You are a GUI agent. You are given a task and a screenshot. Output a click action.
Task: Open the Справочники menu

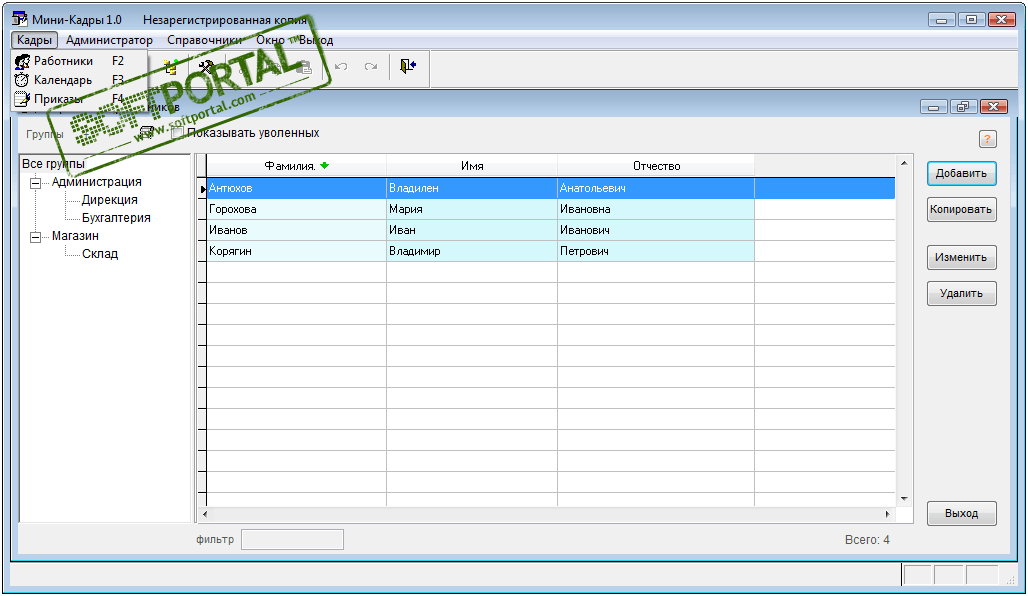tap(204, 40)
